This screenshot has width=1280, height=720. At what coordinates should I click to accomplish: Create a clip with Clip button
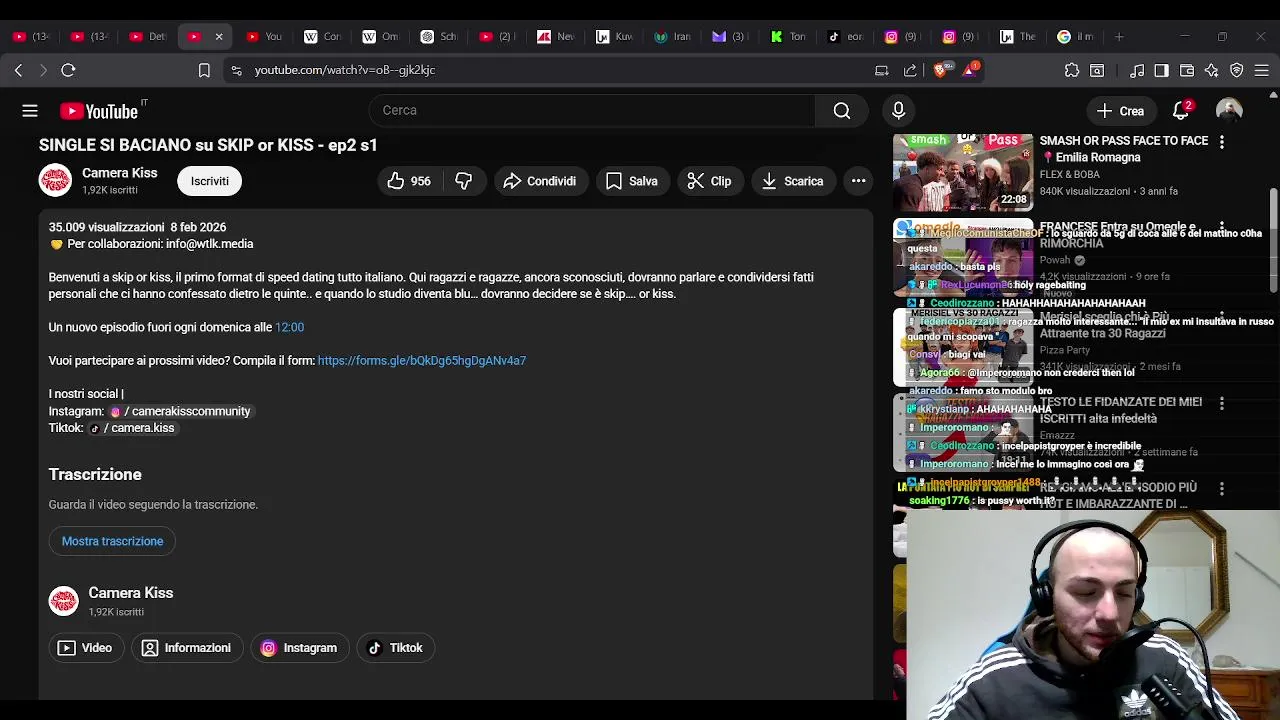point(709,181)
